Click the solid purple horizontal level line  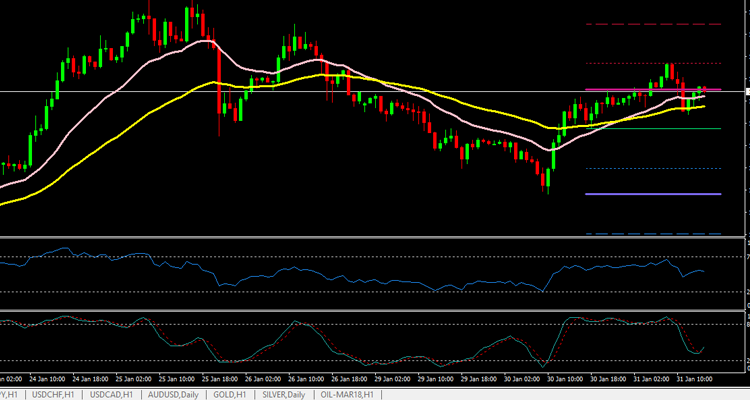[x=650, y=194]
